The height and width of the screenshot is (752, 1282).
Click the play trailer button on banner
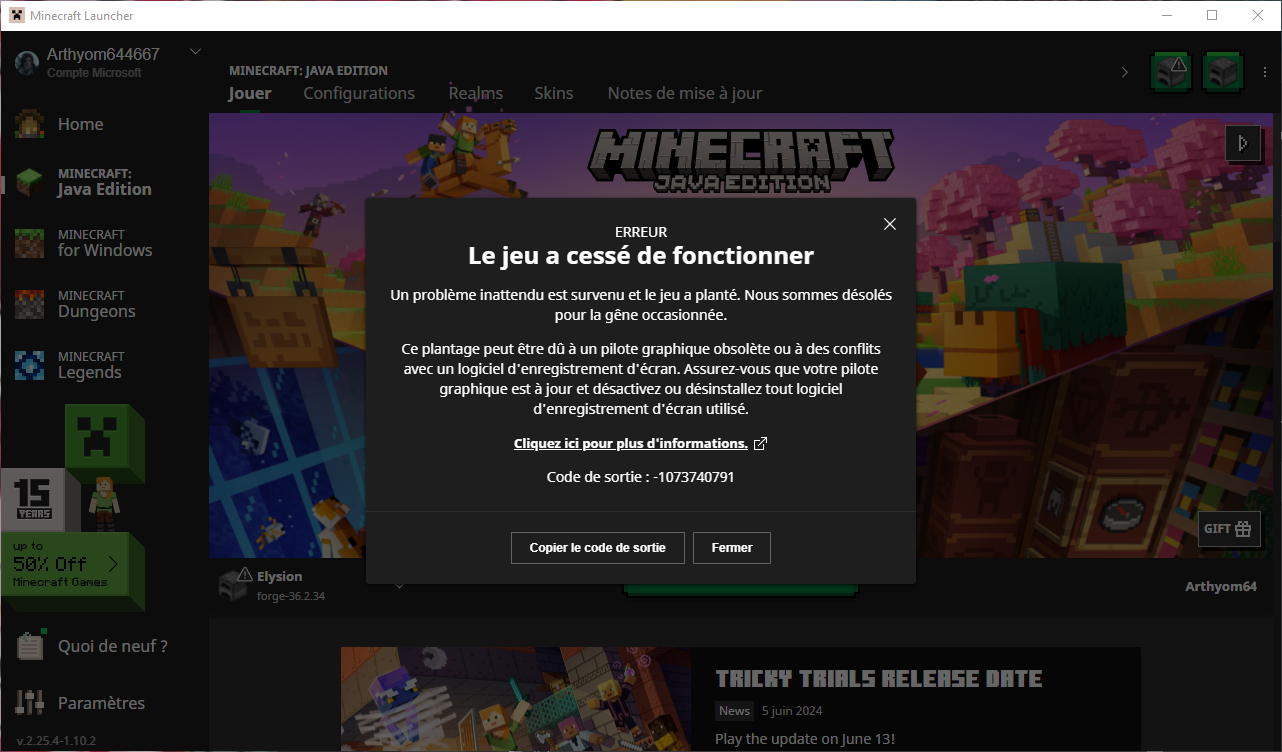pyautogui.click(x=1243, y=143)
